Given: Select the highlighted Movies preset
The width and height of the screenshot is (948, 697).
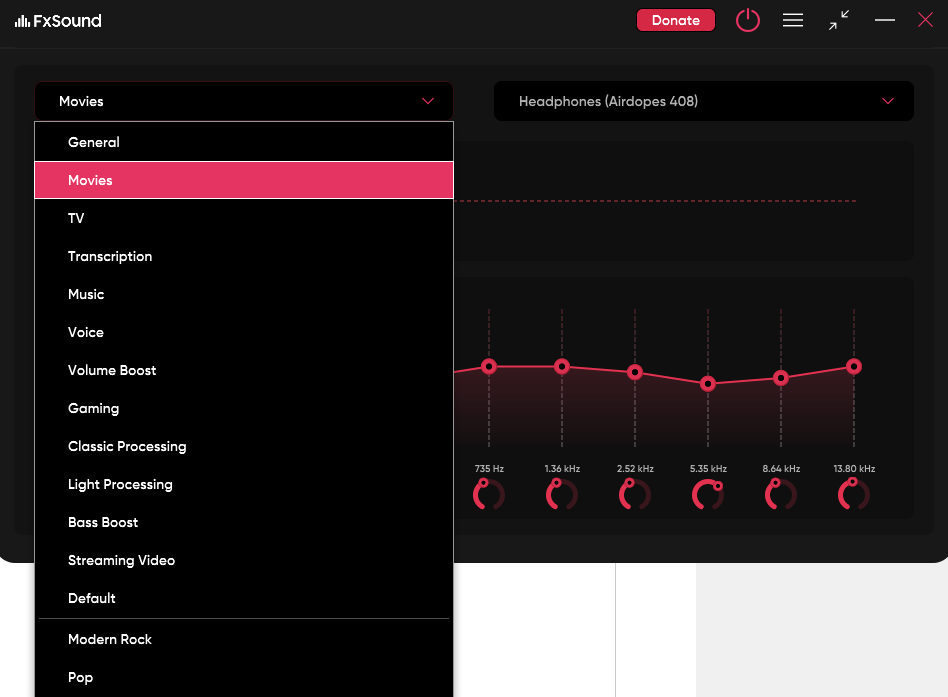Looking at the screenshot, I should click(244, 180).
